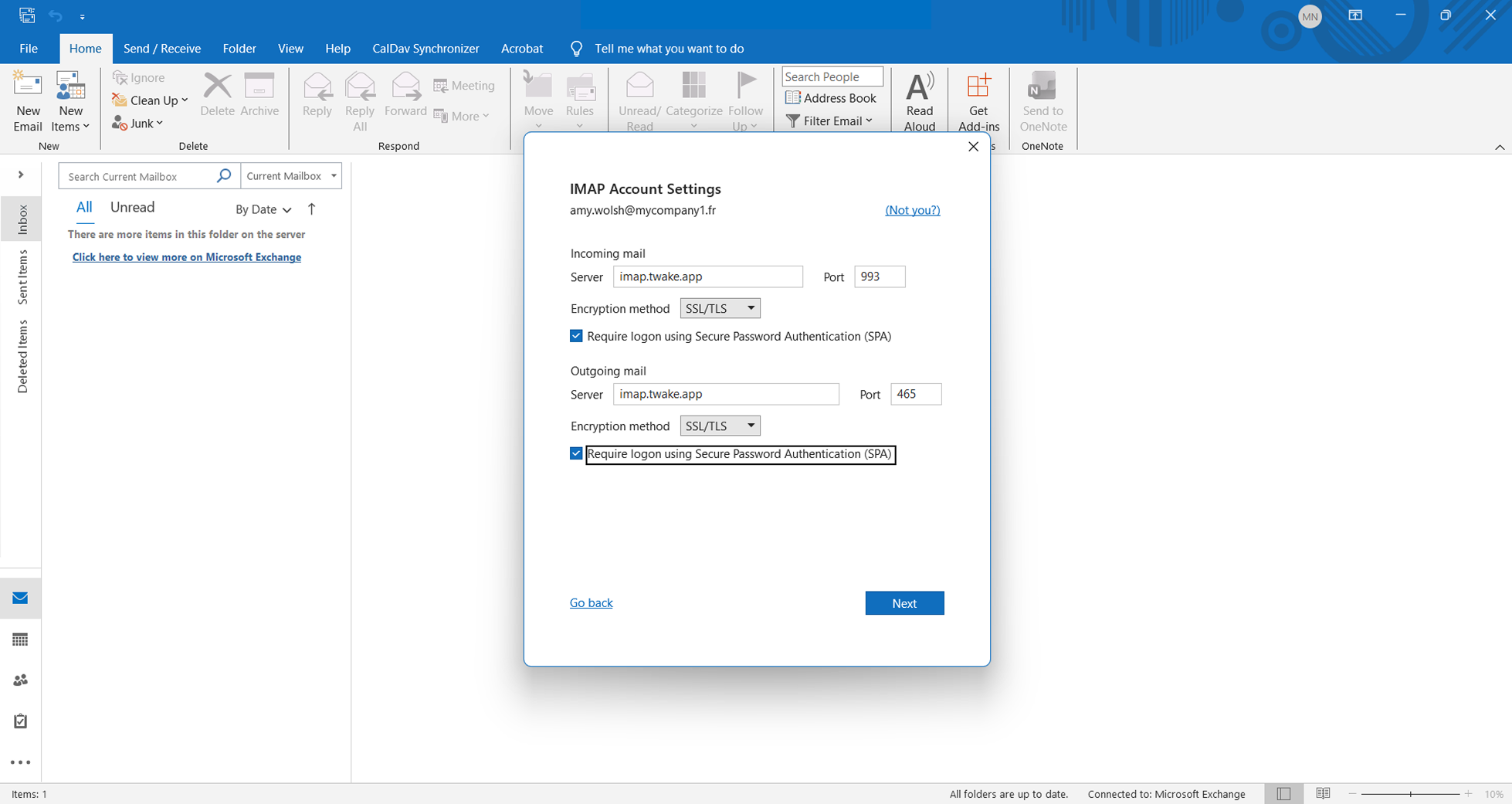Open the Acrobat tab
This screenshot has height=804, width=1512.
(522, 49)
